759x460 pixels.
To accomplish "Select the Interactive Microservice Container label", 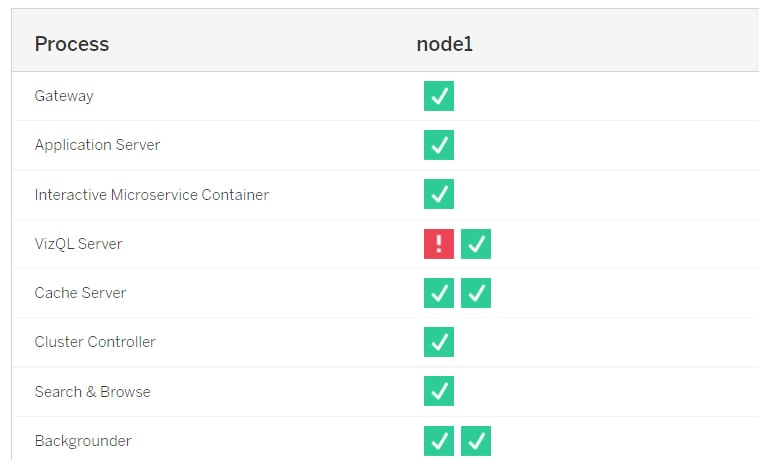I will coord(152,195).
